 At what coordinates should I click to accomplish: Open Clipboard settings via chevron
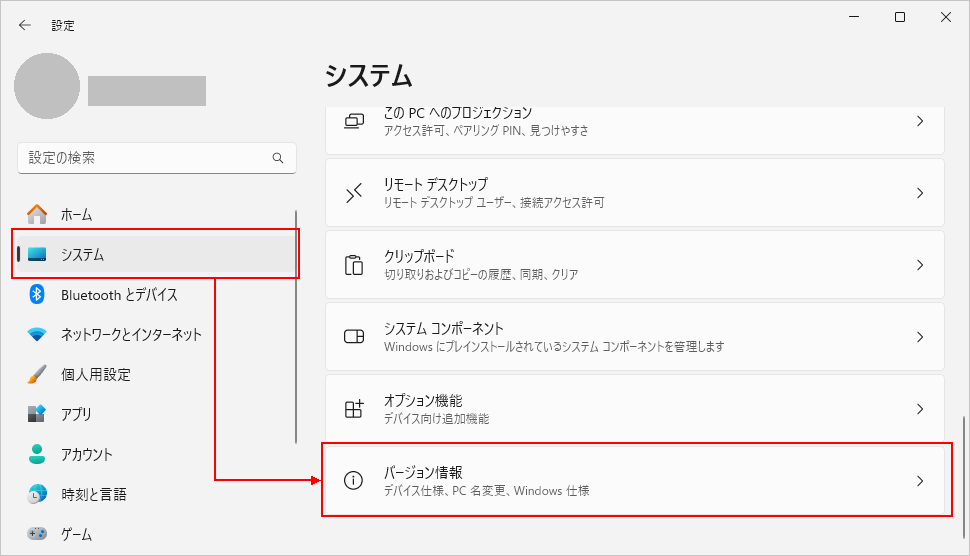coord(920,265)
